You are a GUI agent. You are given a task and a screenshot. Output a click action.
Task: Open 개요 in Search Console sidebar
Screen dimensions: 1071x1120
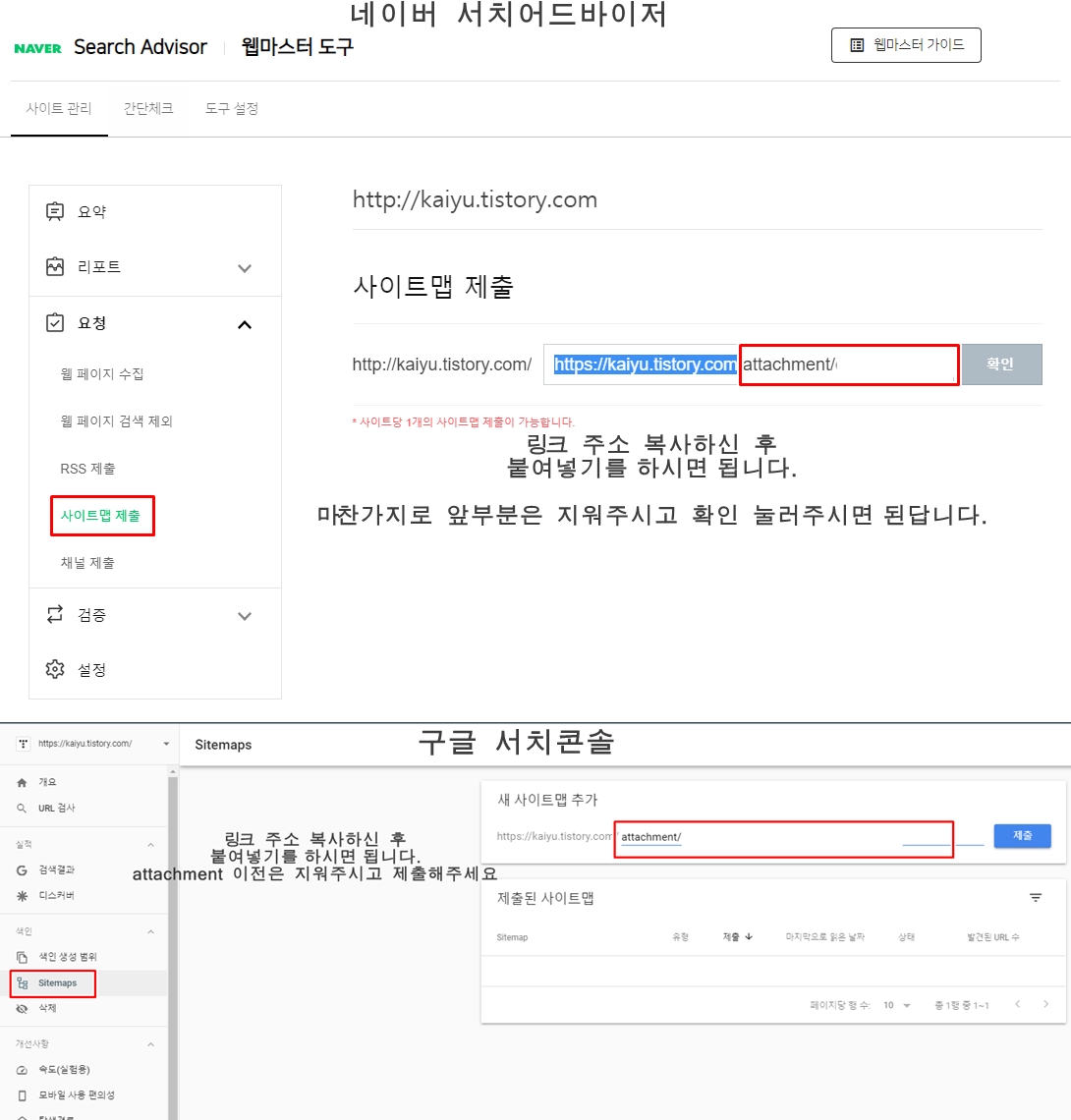(47, 782)
